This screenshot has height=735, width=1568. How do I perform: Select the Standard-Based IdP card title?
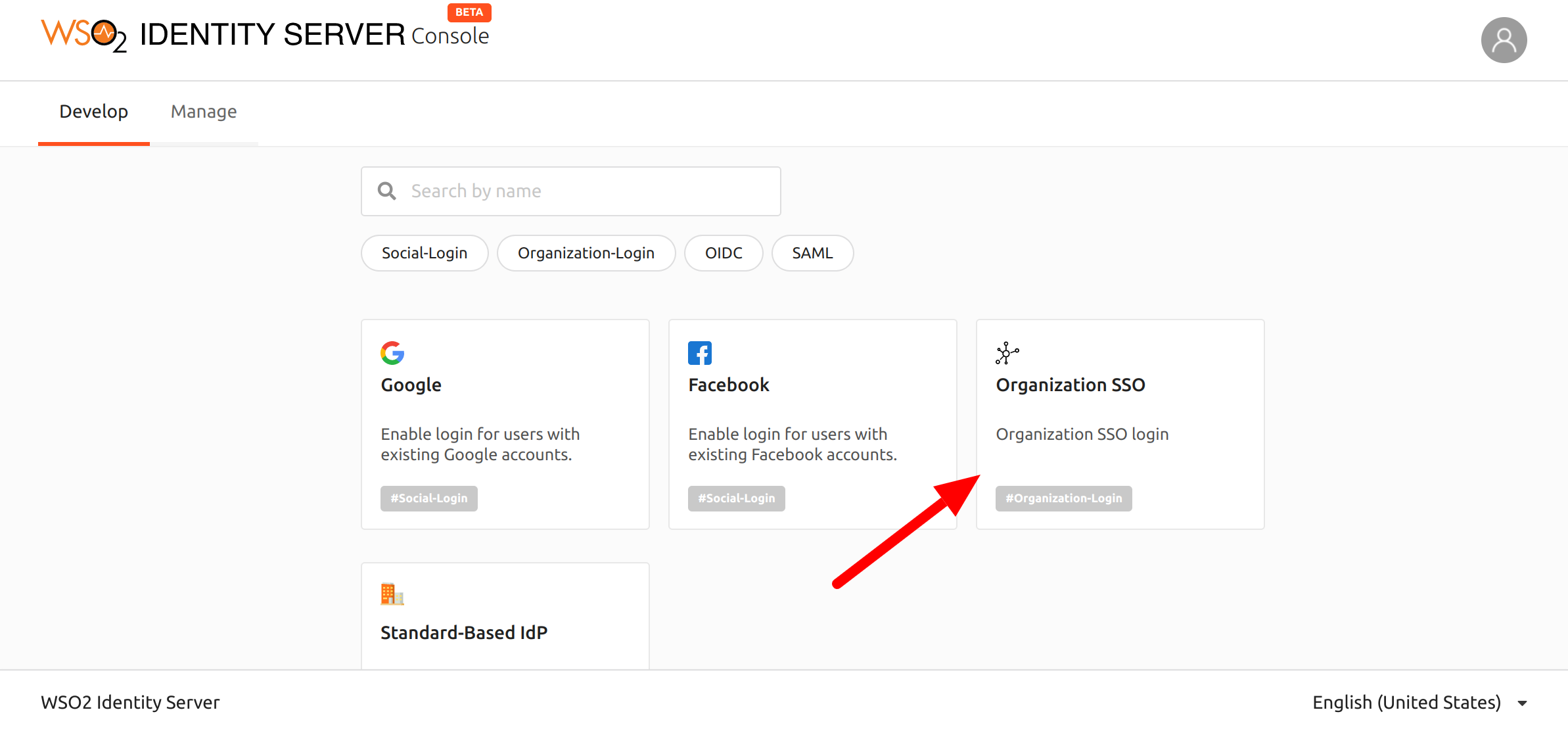[464, 632]
